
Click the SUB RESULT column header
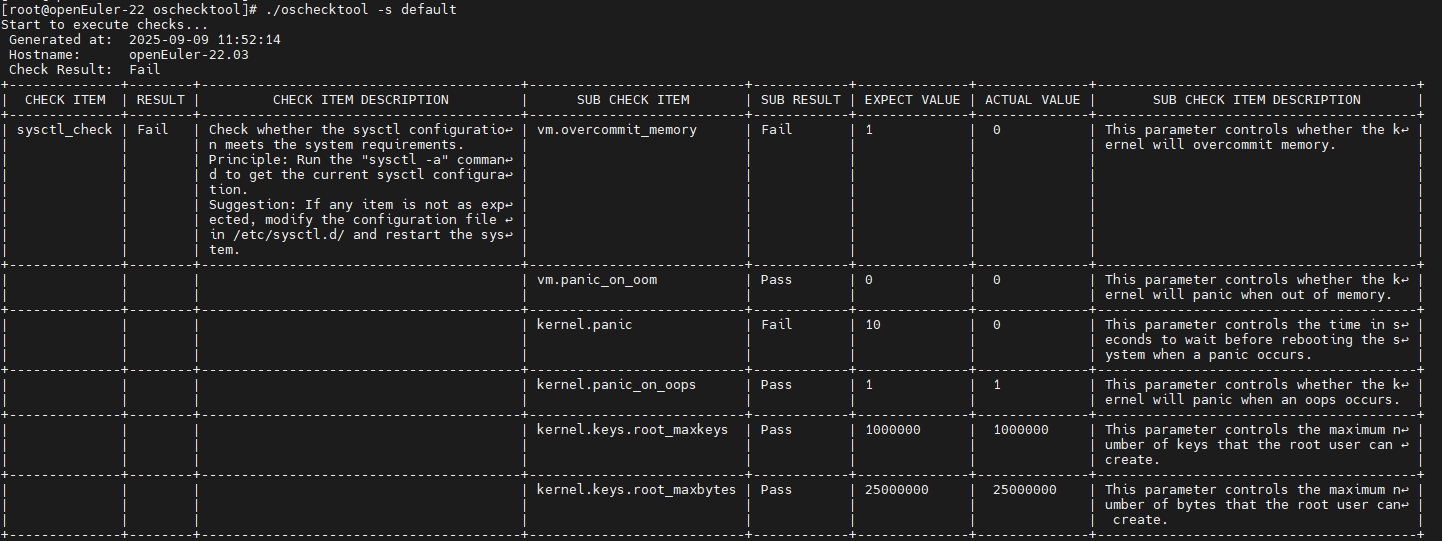point(800,100)
